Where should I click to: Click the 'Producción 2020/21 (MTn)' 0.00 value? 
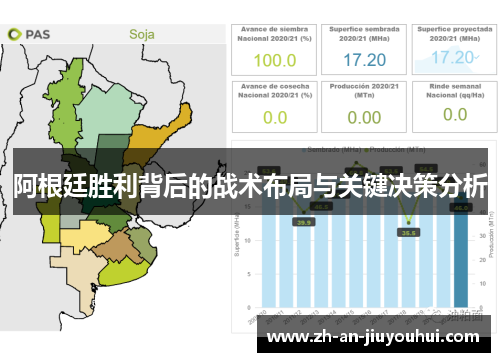click(x=364, y=117)
